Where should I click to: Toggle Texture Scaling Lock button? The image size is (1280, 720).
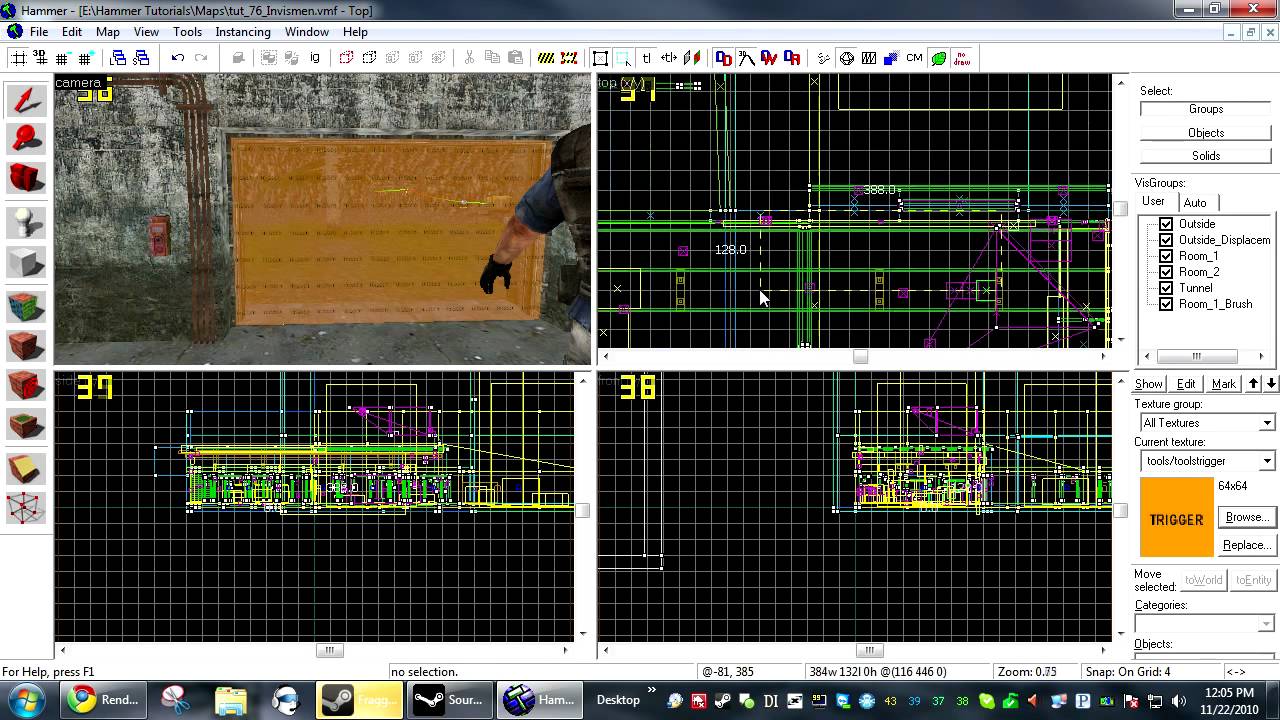pos(669,58)
